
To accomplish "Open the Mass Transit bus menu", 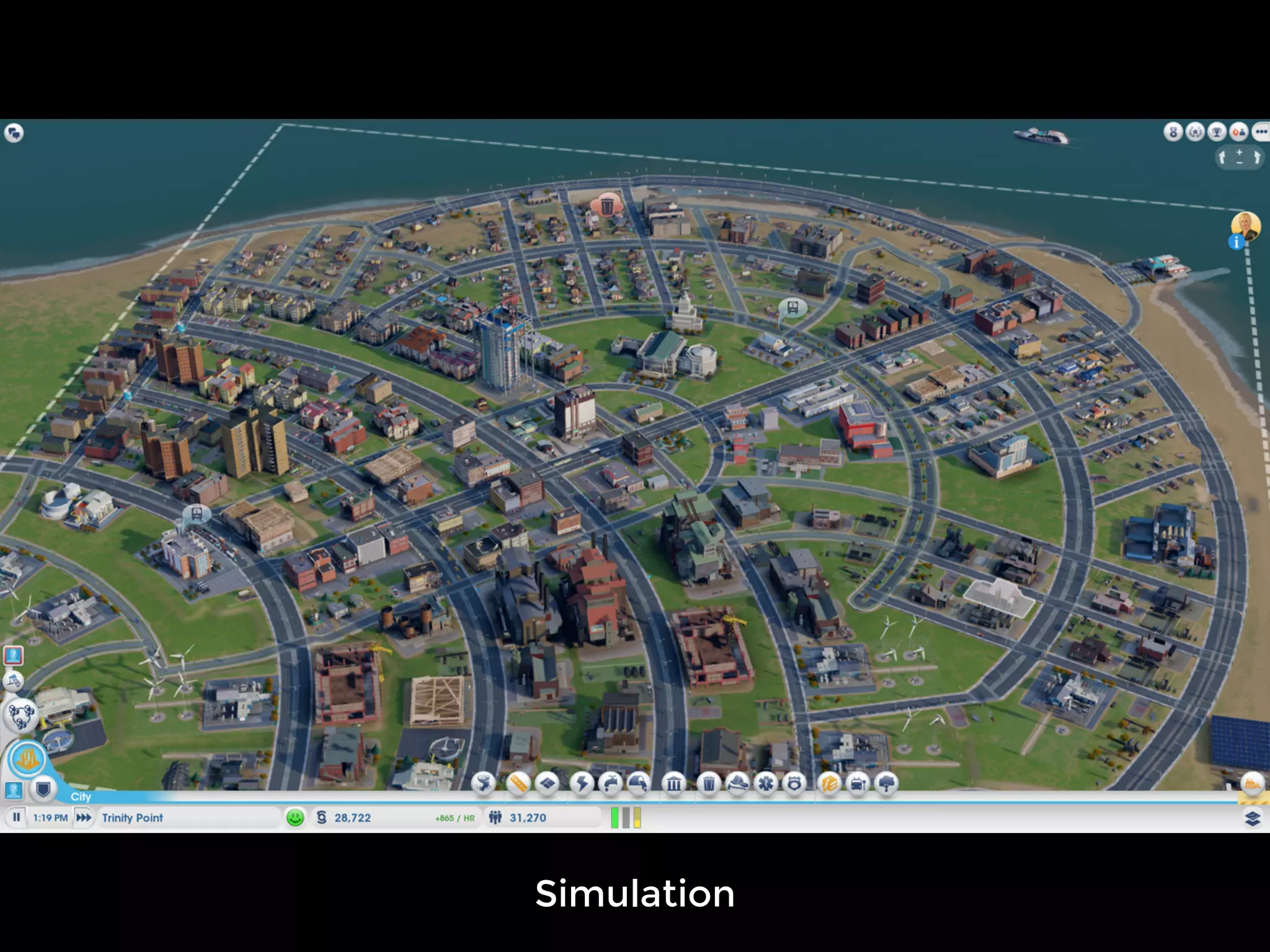I will click(x=858, y=784).
